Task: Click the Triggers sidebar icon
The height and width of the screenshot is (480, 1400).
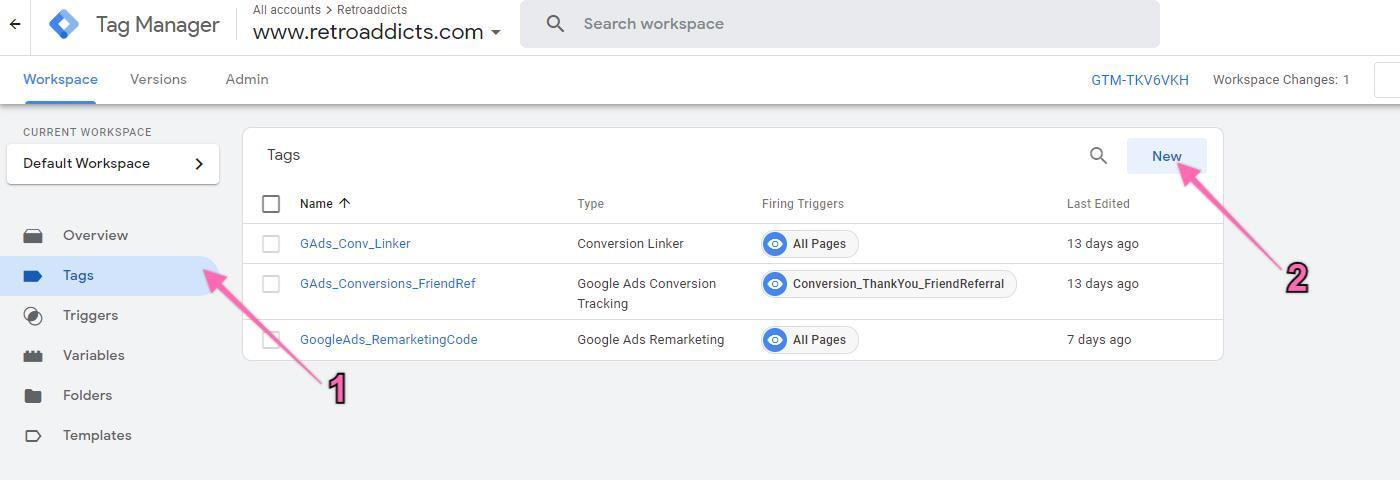Action: click(x=33, y=316)
